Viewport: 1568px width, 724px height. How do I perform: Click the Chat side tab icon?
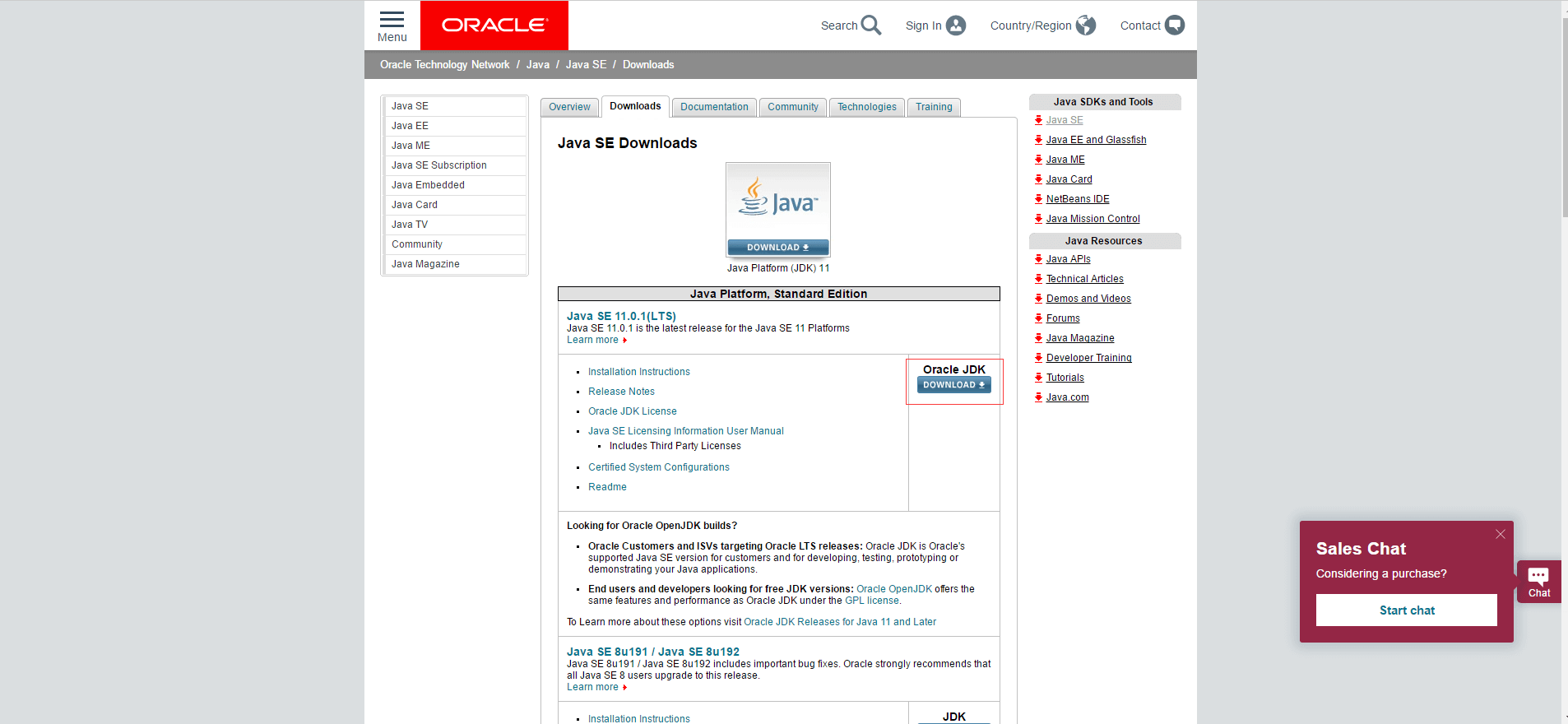click(x=1539, y=582)
